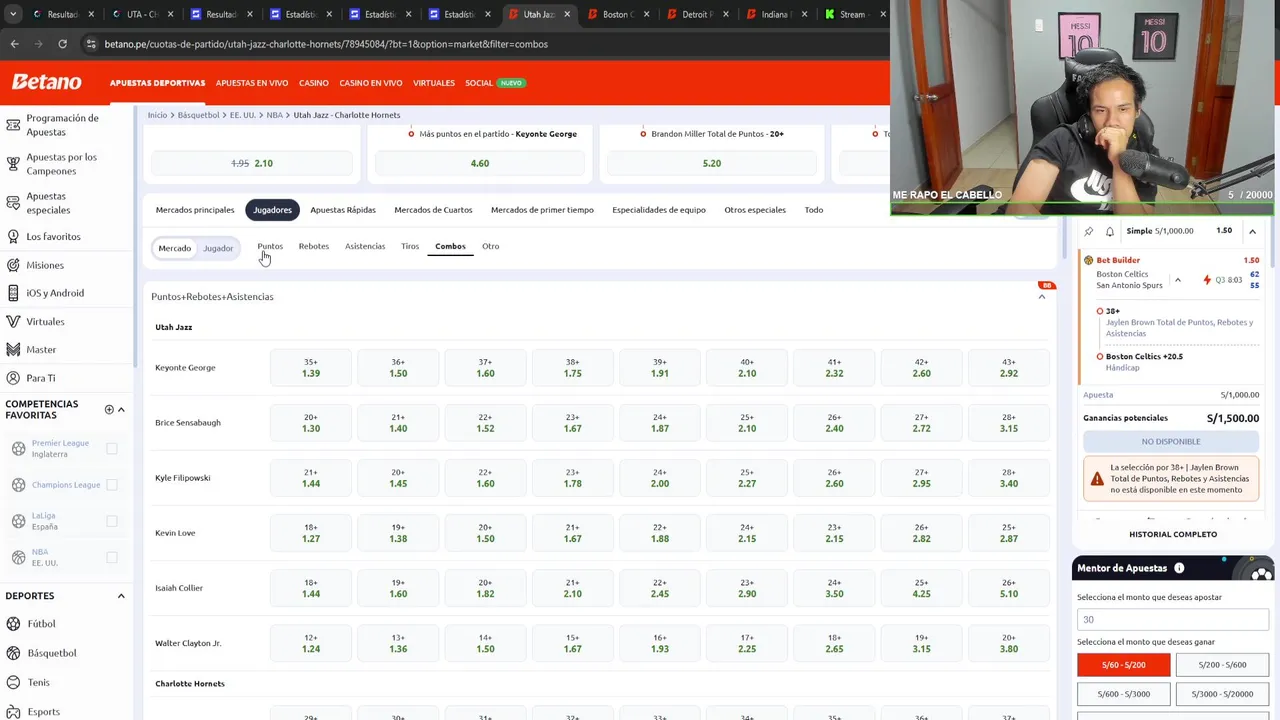Select the Asistencias filter tab

pyautogui.click(x=365, y=246)
